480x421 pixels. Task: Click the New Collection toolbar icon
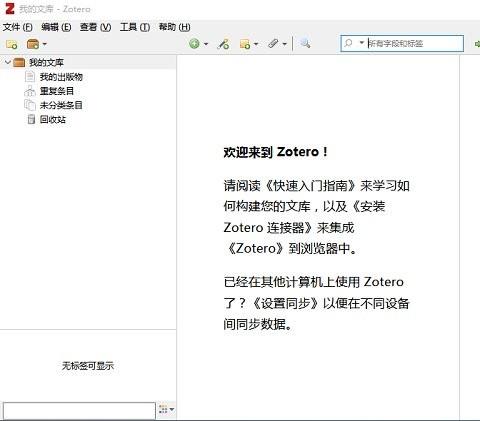coord(12,44)
